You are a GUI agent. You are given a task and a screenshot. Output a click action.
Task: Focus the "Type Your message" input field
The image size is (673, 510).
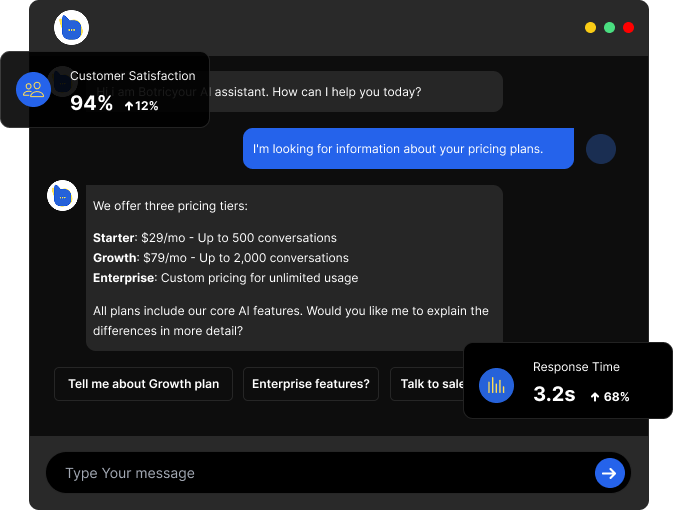[x=320, y=473]
